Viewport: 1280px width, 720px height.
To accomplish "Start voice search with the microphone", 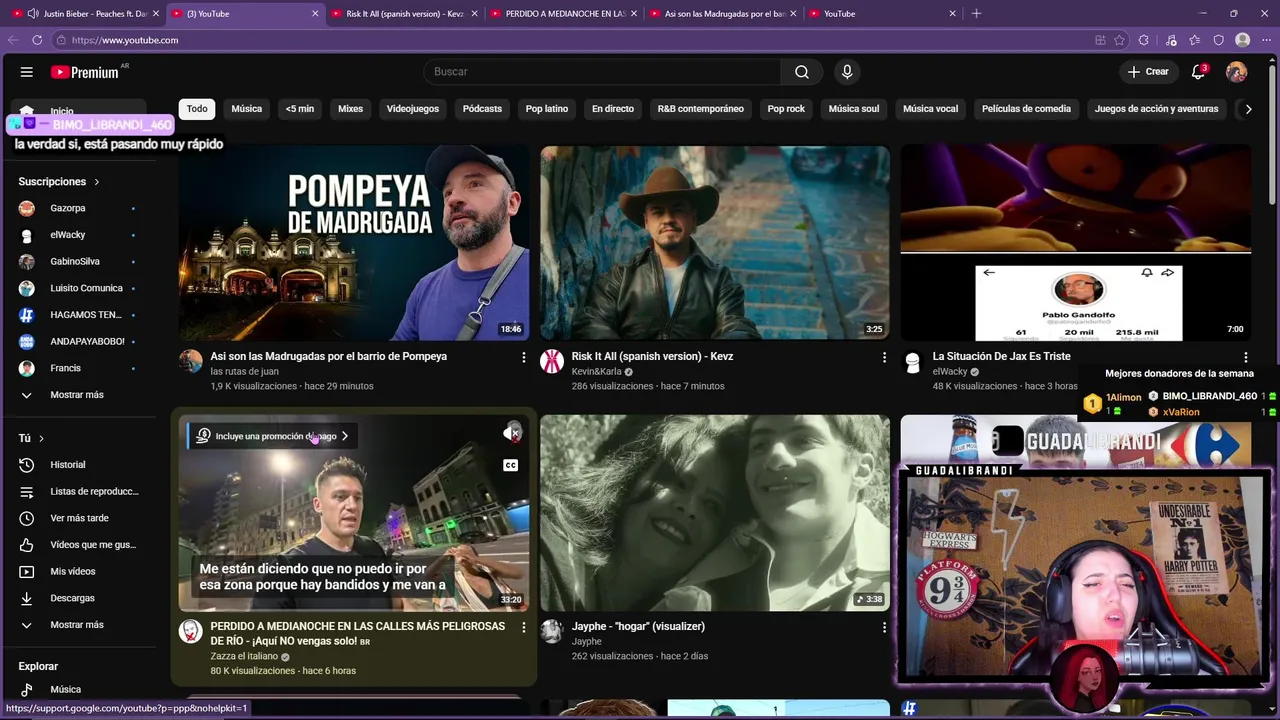I will click(x=847, y=72).
